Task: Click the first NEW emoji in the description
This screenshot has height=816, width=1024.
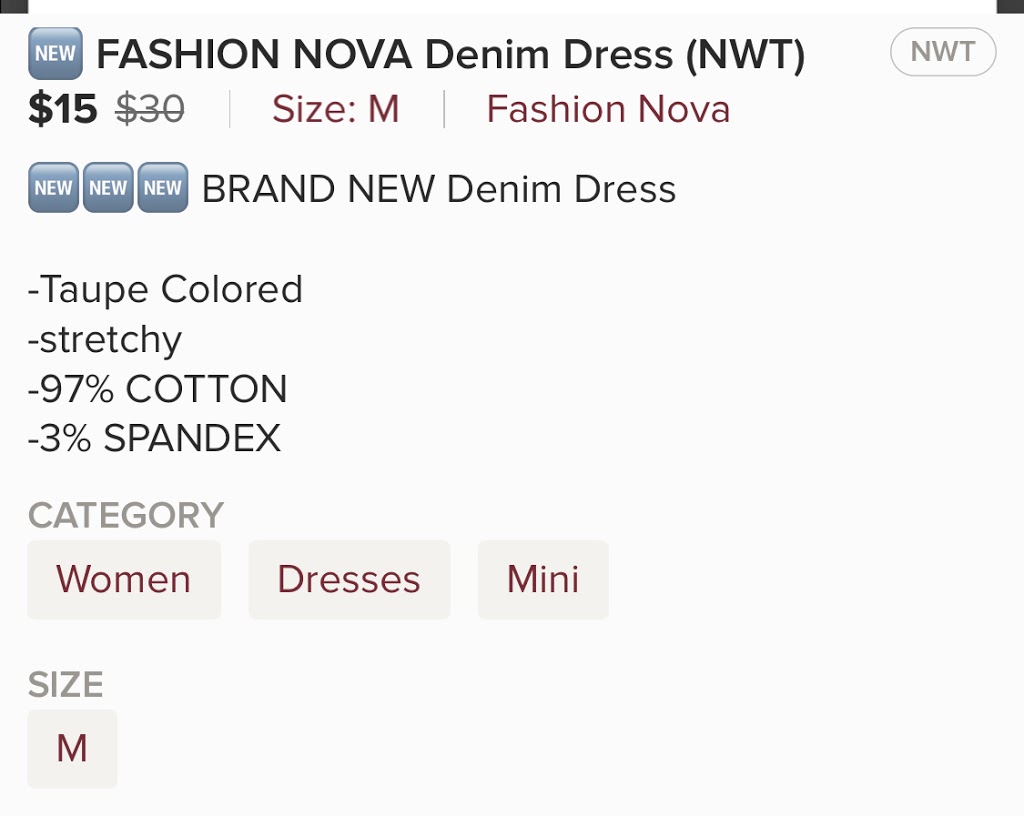Action: (53, 188)
